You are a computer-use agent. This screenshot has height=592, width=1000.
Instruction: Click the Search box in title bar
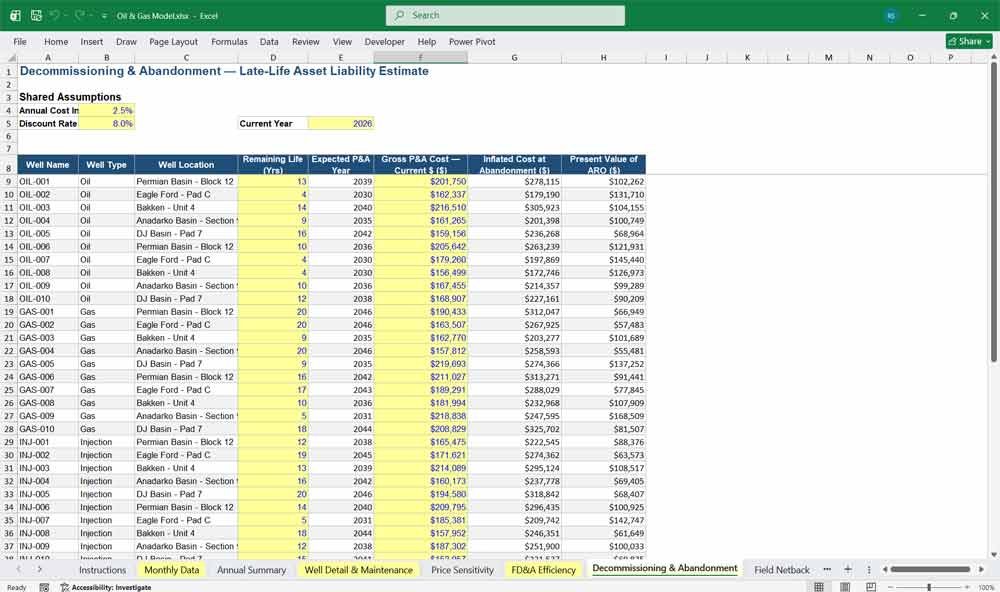[x=505, y=15]
